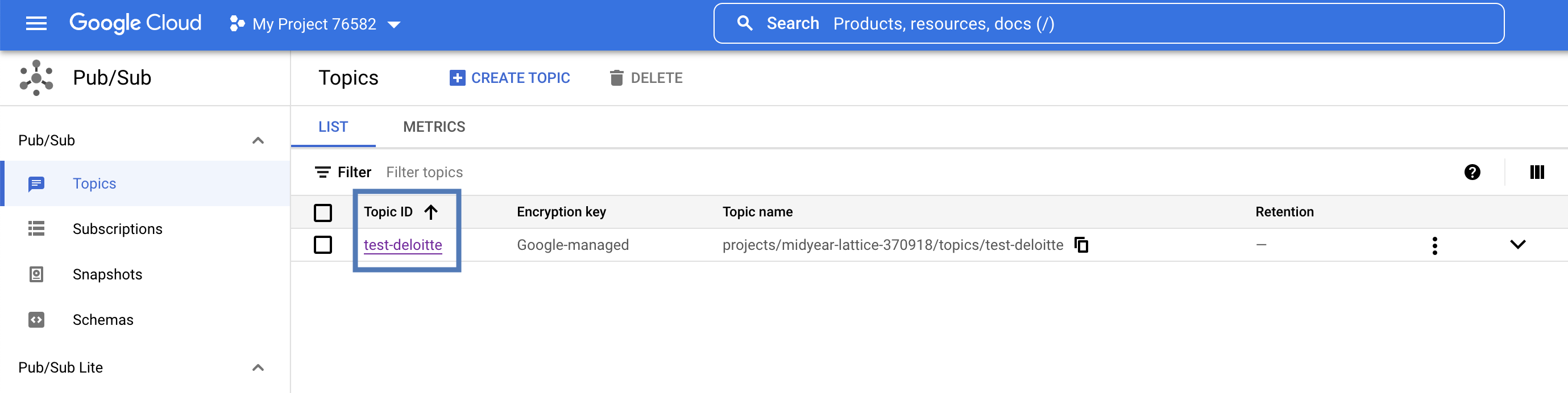Switch to the METRICS tab
Image resolution: width=1568 pixels, height=393 pixels.
point(434,127)
